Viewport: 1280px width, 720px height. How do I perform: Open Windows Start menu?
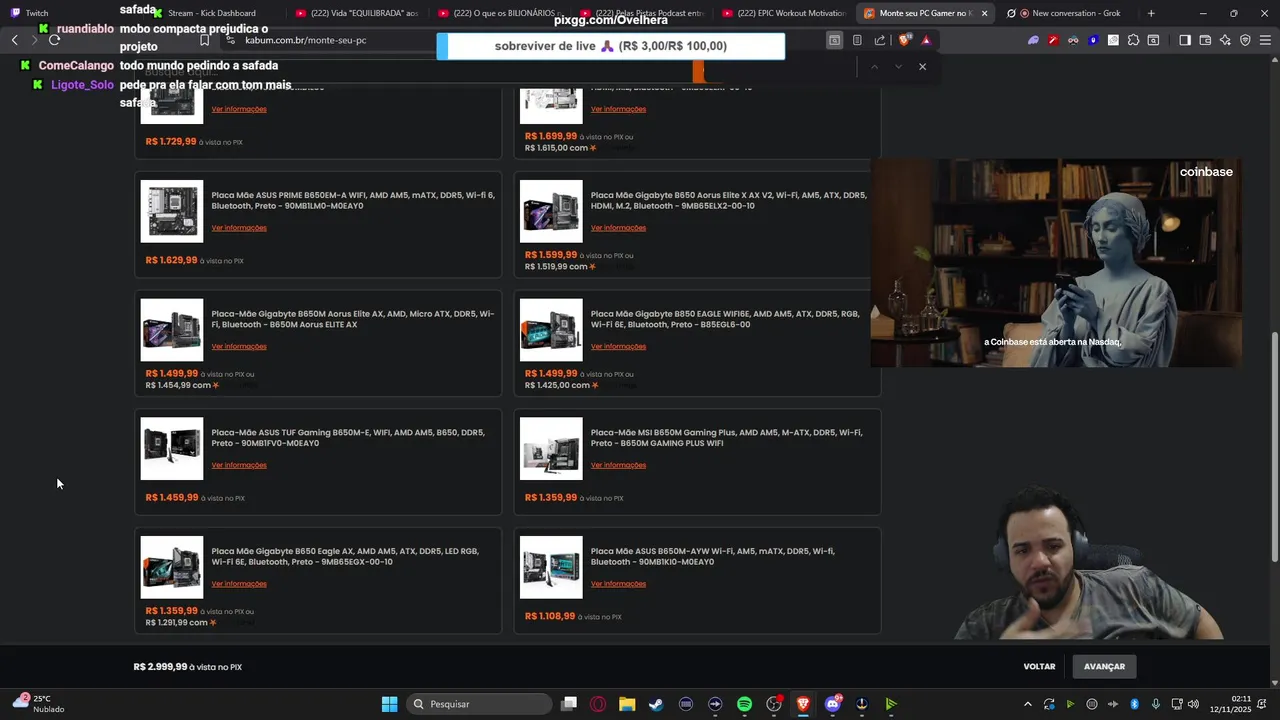click(x=389, y=704)
